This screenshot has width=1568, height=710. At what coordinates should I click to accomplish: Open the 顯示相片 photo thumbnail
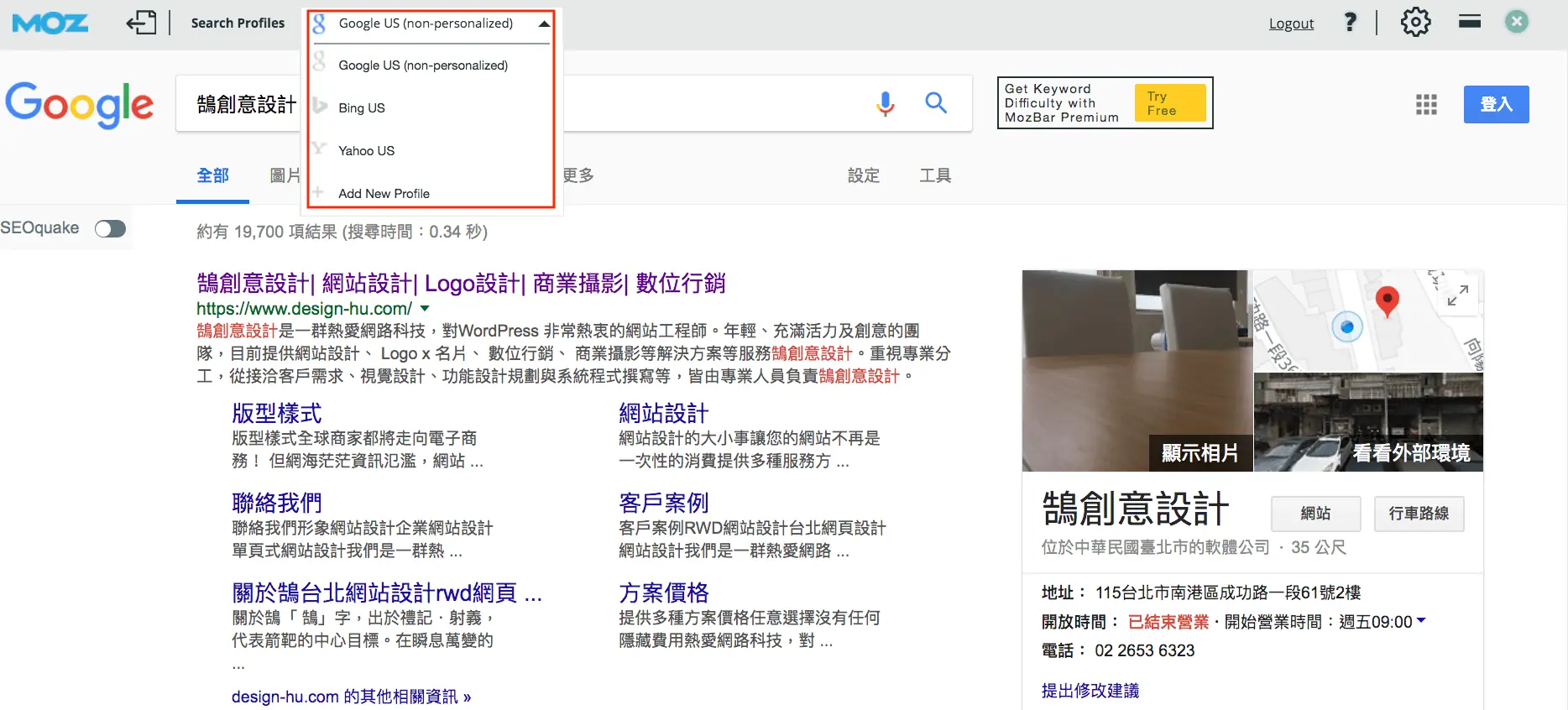[x=1137, y=371]
